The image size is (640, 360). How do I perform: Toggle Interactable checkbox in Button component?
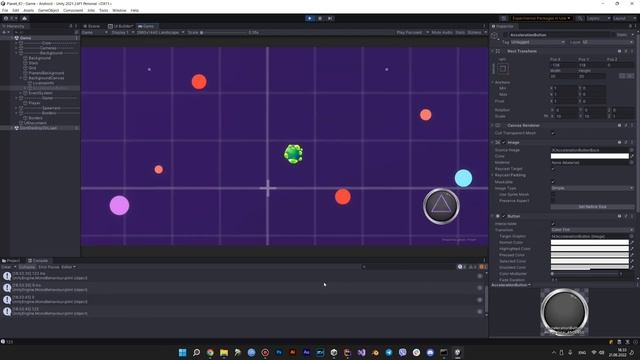pyautogui.click(x=553, y=224)
